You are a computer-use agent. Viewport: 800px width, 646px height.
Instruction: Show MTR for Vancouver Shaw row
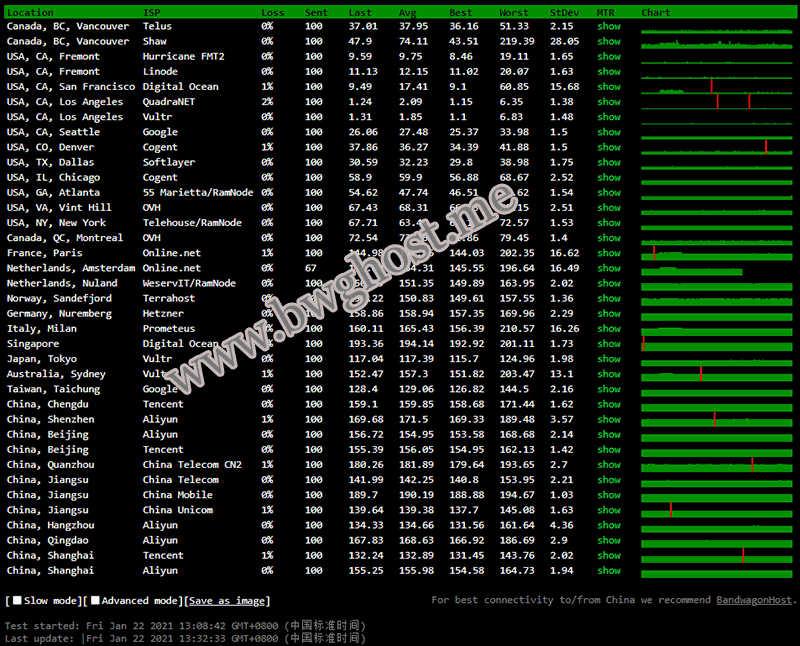click(609, 41)
